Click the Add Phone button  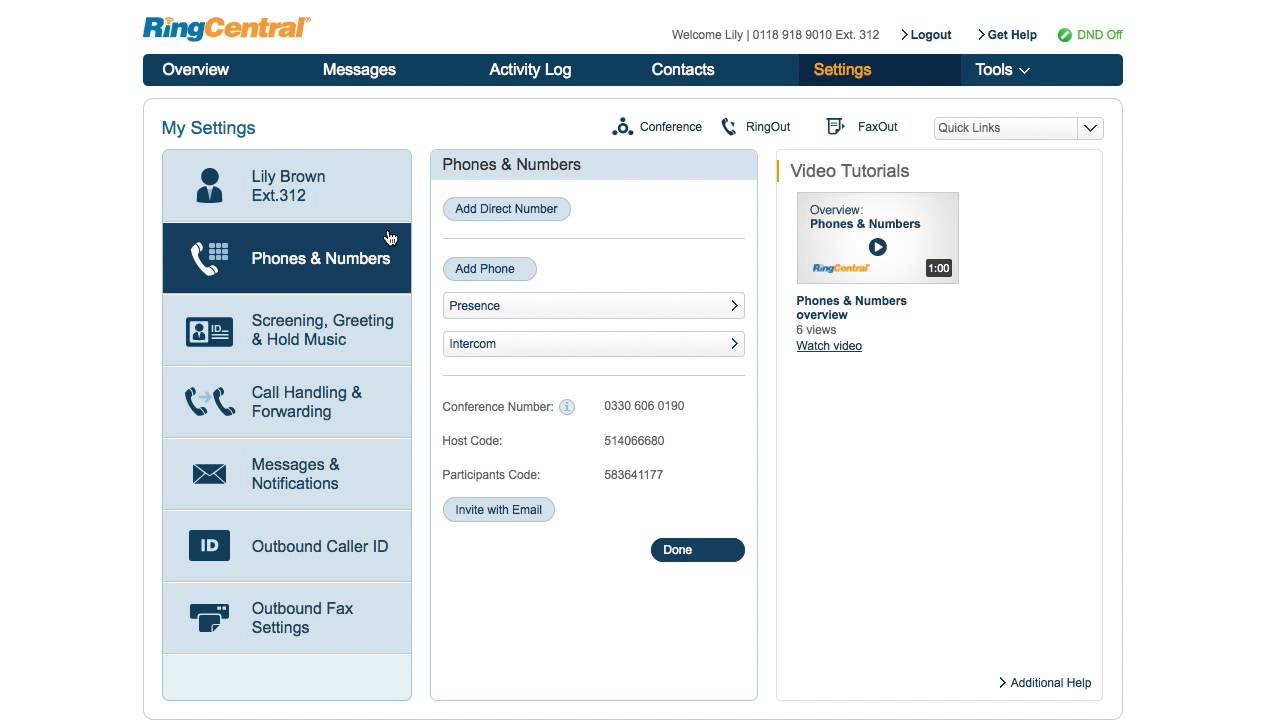click(490, 269)
